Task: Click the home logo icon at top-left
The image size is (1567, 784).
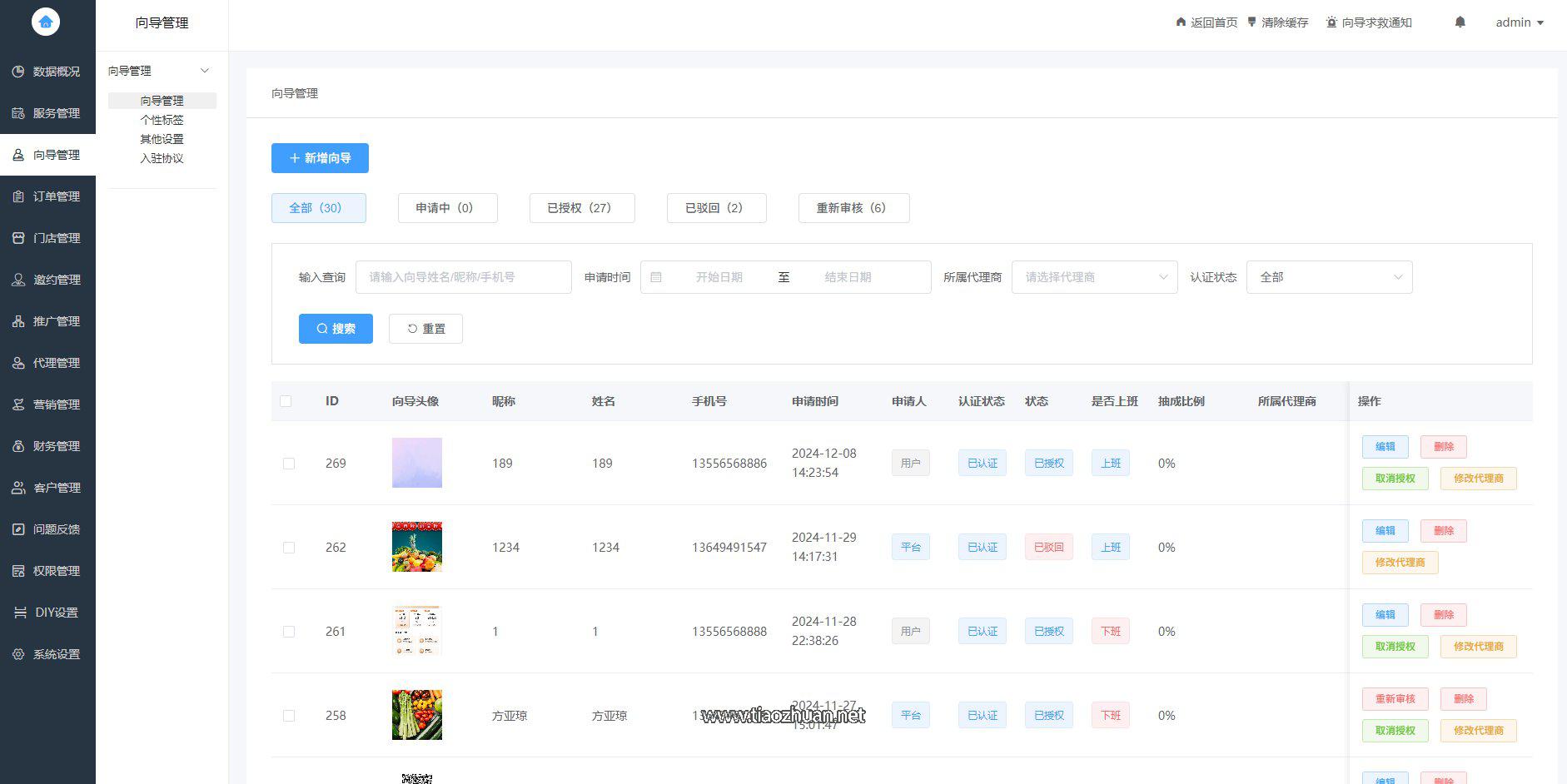Action: (46, 22)
